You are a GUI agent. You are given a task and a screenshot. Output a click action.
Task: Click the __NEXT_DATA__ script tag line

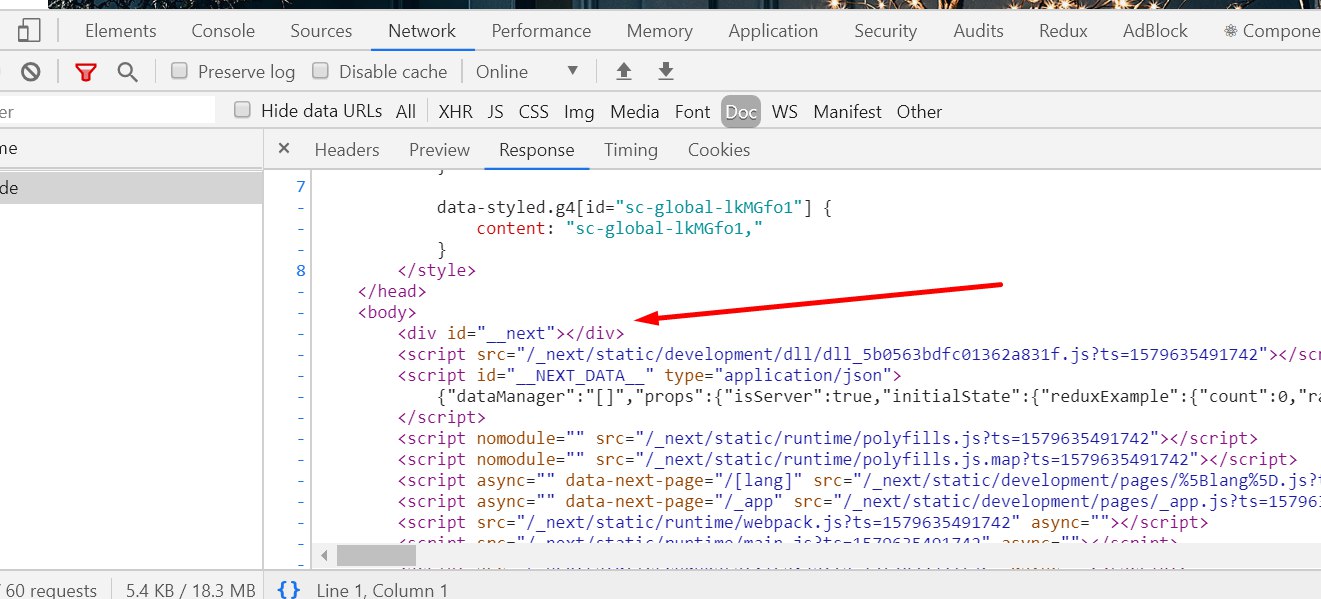(650, 375)
